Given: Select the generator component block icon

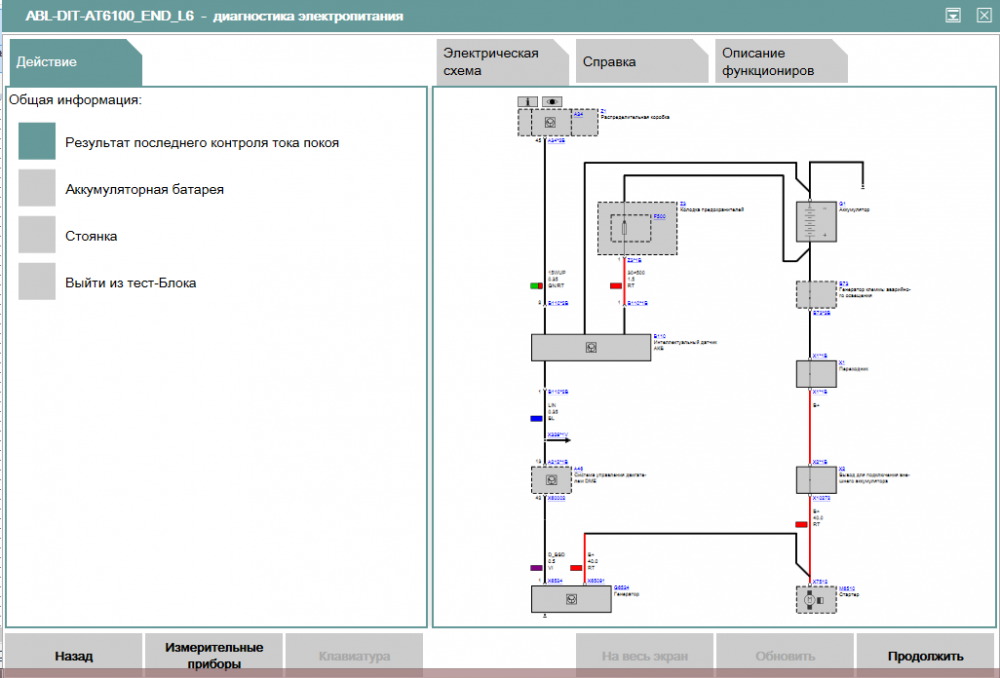Looking at the screenshot, I should 569,599.
